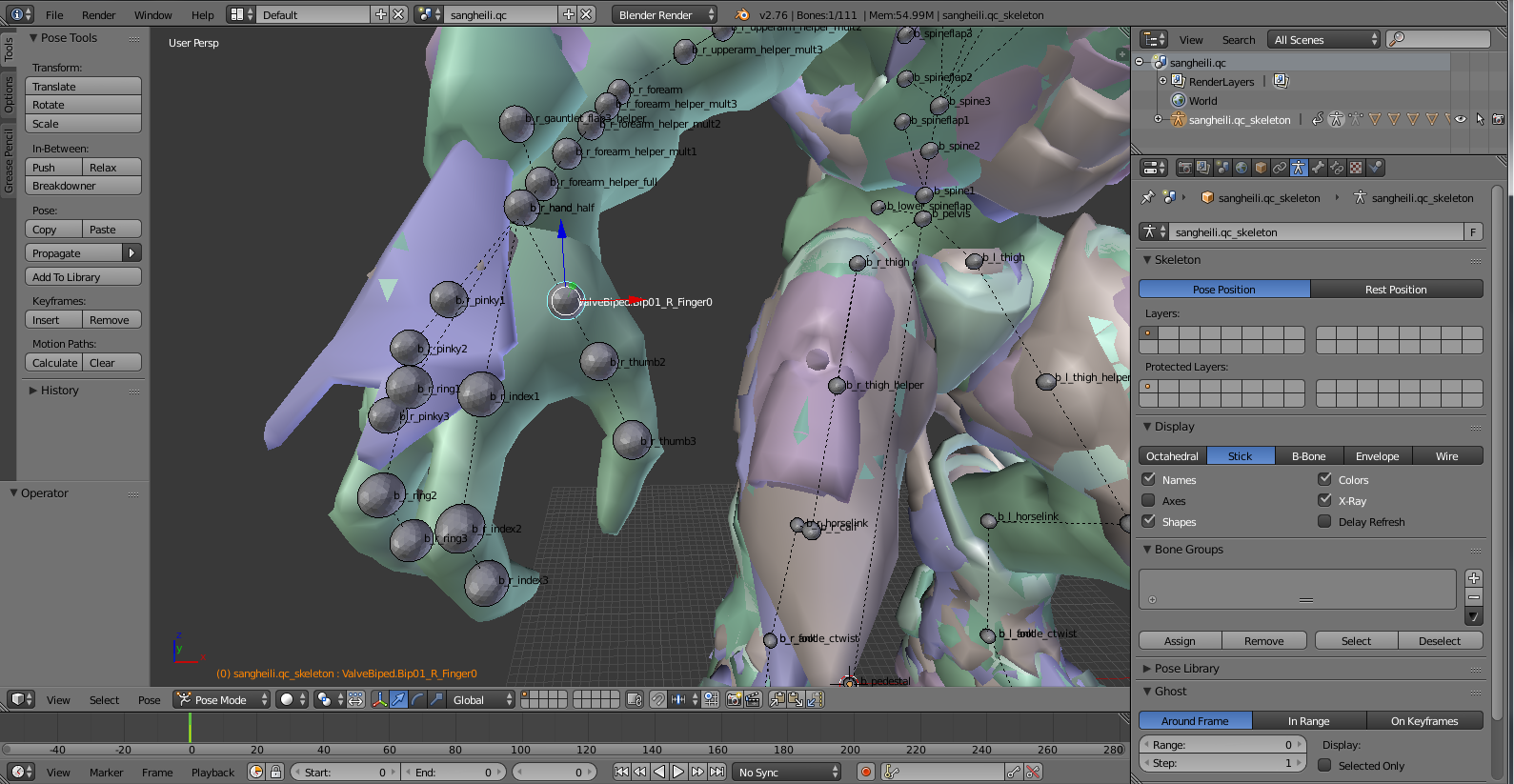Expand the RenderLayers tree item
Viewport: 1514px width, 784px height.
tap(1162, 81)
